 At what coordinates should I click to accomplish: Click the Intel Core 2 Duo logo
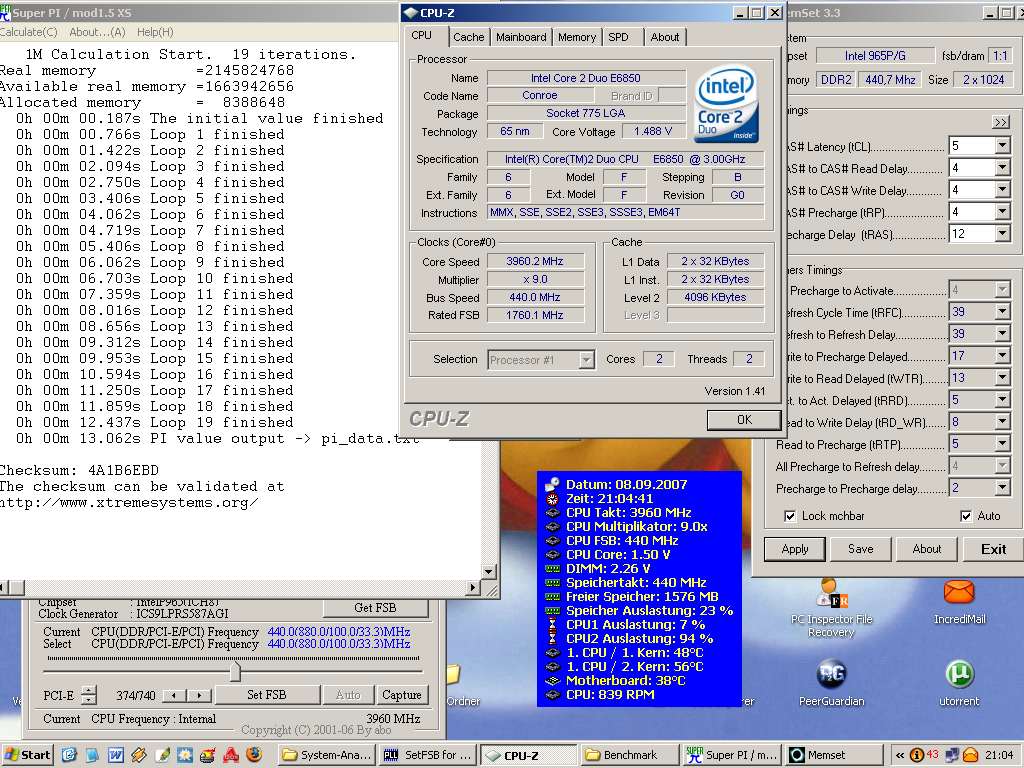click(x=726, y=103)
